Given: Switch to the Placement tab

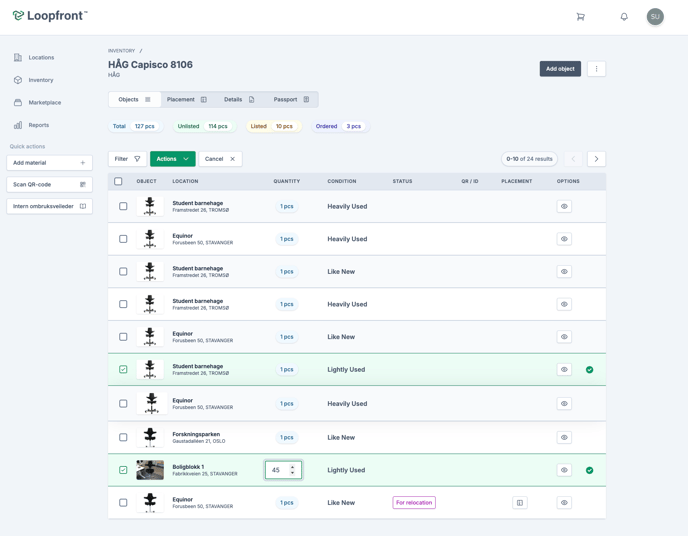Looking at the screenshot, I should 186,100.
